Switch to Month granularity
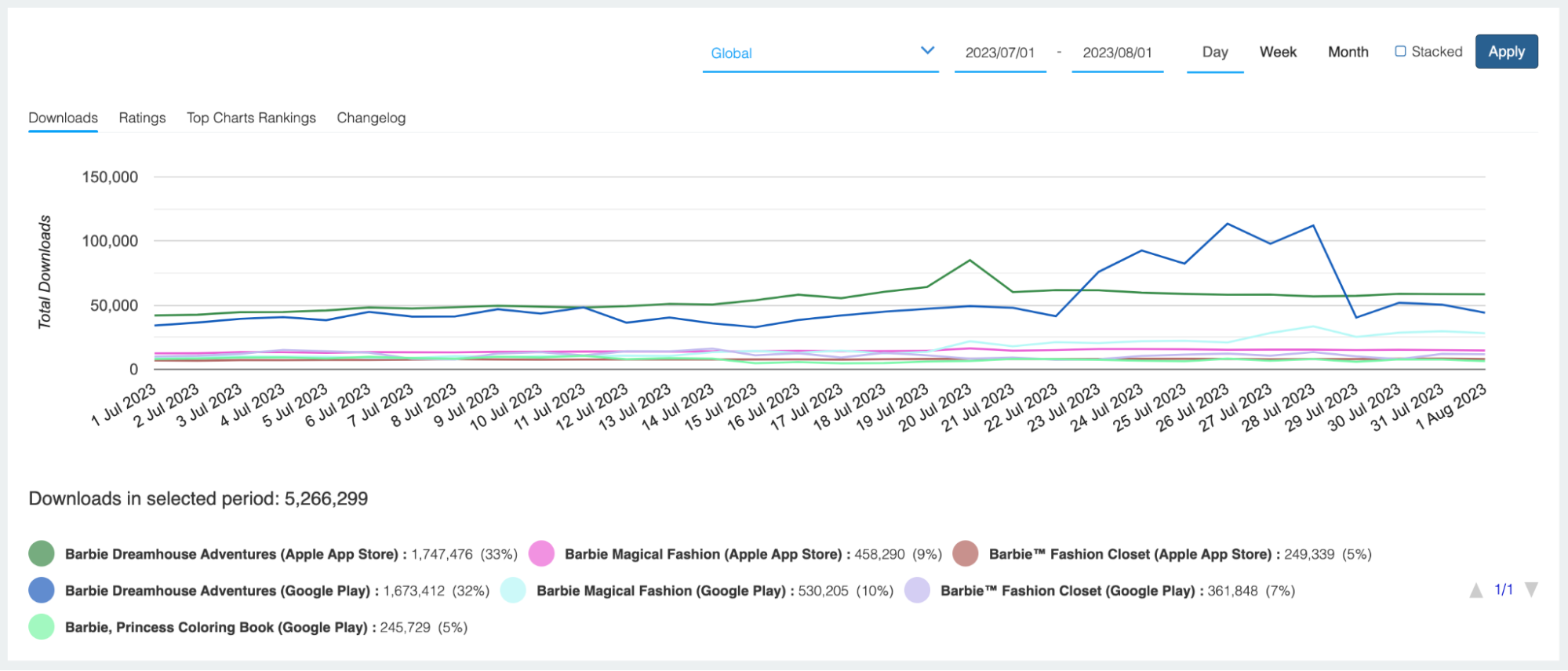 tap(1348, 52)
